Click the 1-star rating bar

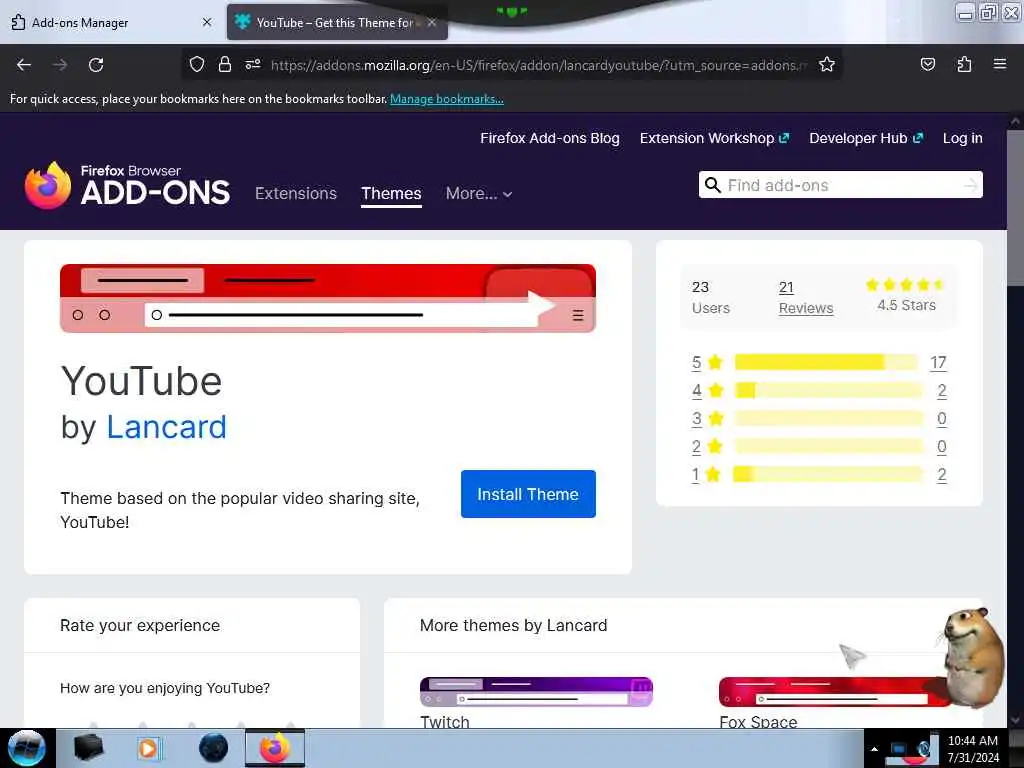point(829,474)
